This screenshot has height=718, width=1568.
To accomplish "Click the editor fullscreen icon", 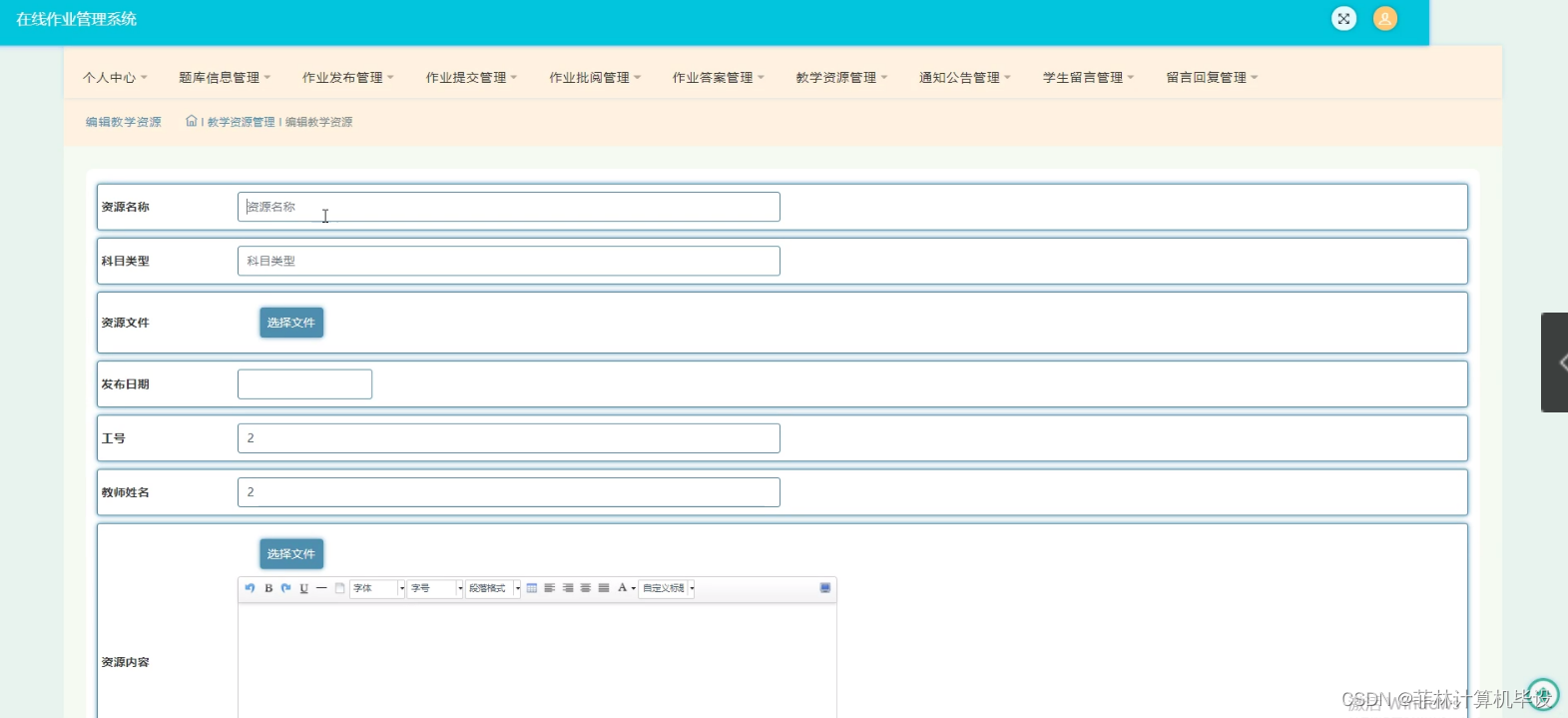I will click(x=825, y=588).
